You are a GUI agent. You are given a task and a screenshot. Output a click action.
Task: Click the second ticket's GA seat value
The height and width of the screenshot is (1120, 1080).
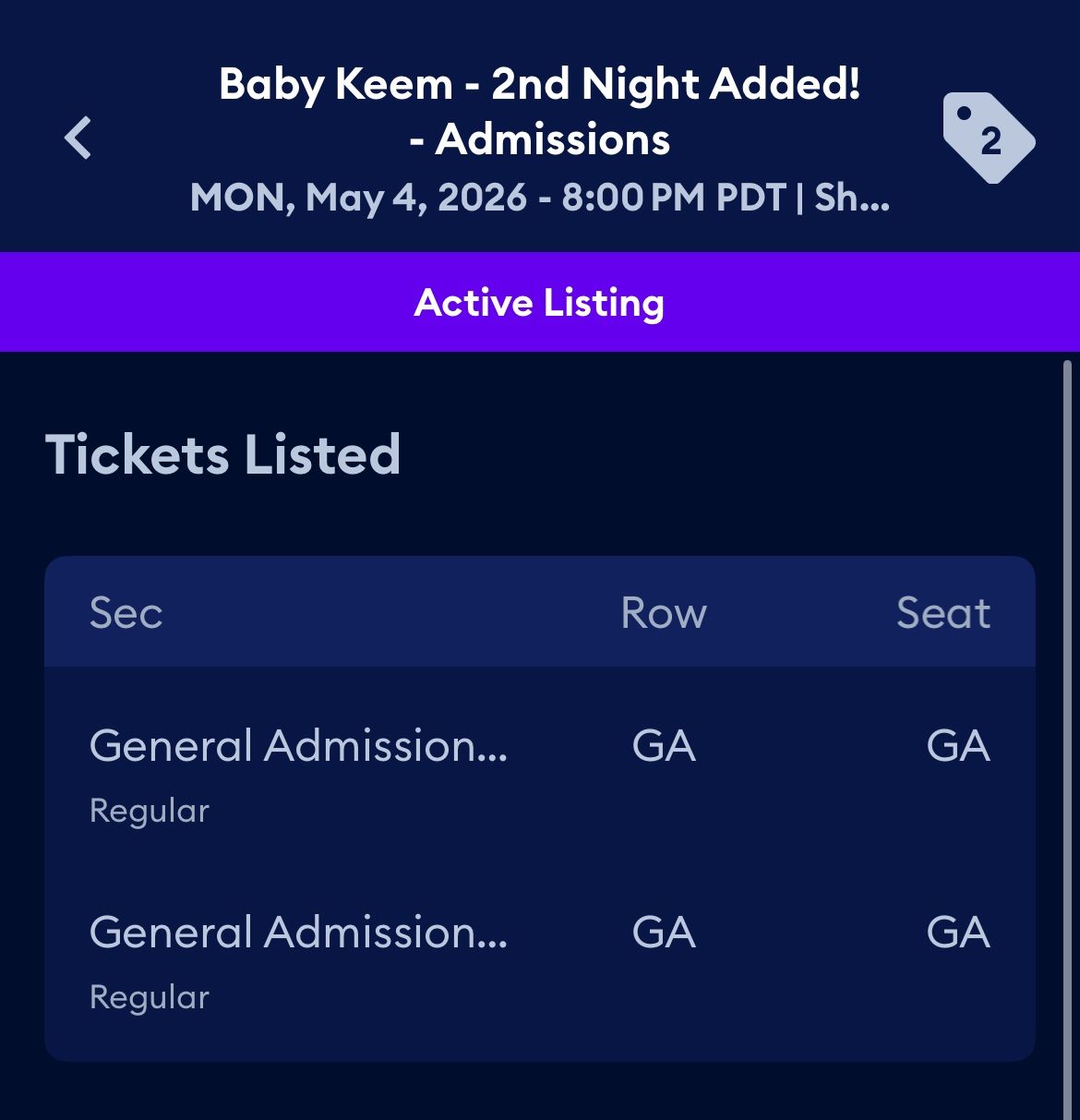tap(958, 933)
